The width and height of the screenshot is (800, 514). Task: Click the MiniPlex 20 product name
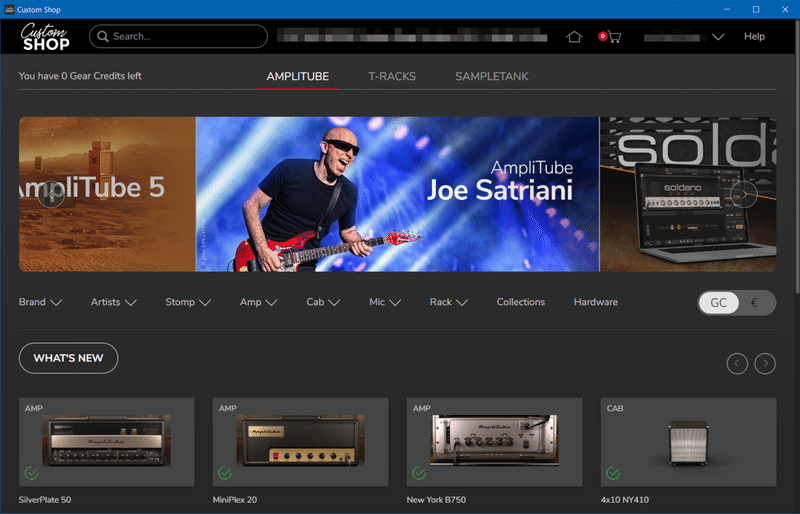pos(235,500)
